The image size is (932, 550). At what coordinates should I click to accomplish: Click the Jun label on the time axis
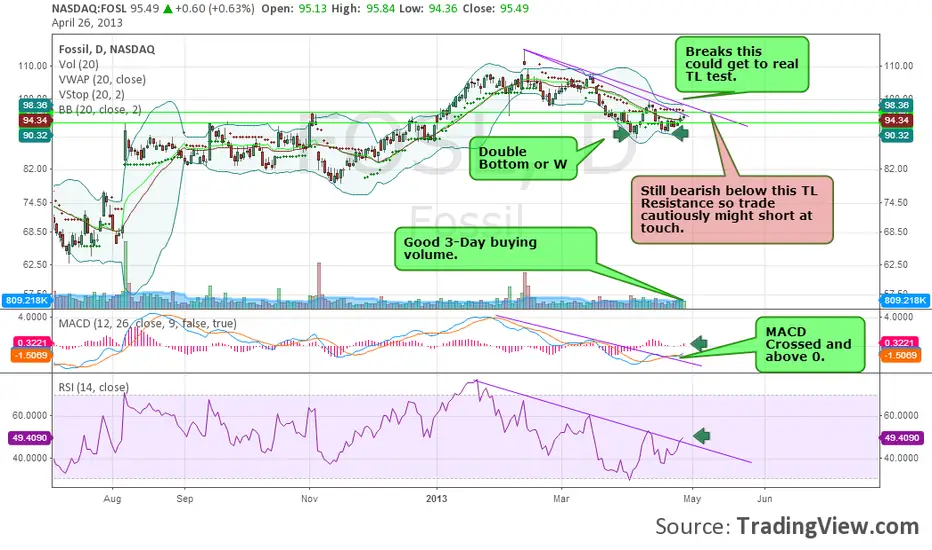[x=765, y=498]
